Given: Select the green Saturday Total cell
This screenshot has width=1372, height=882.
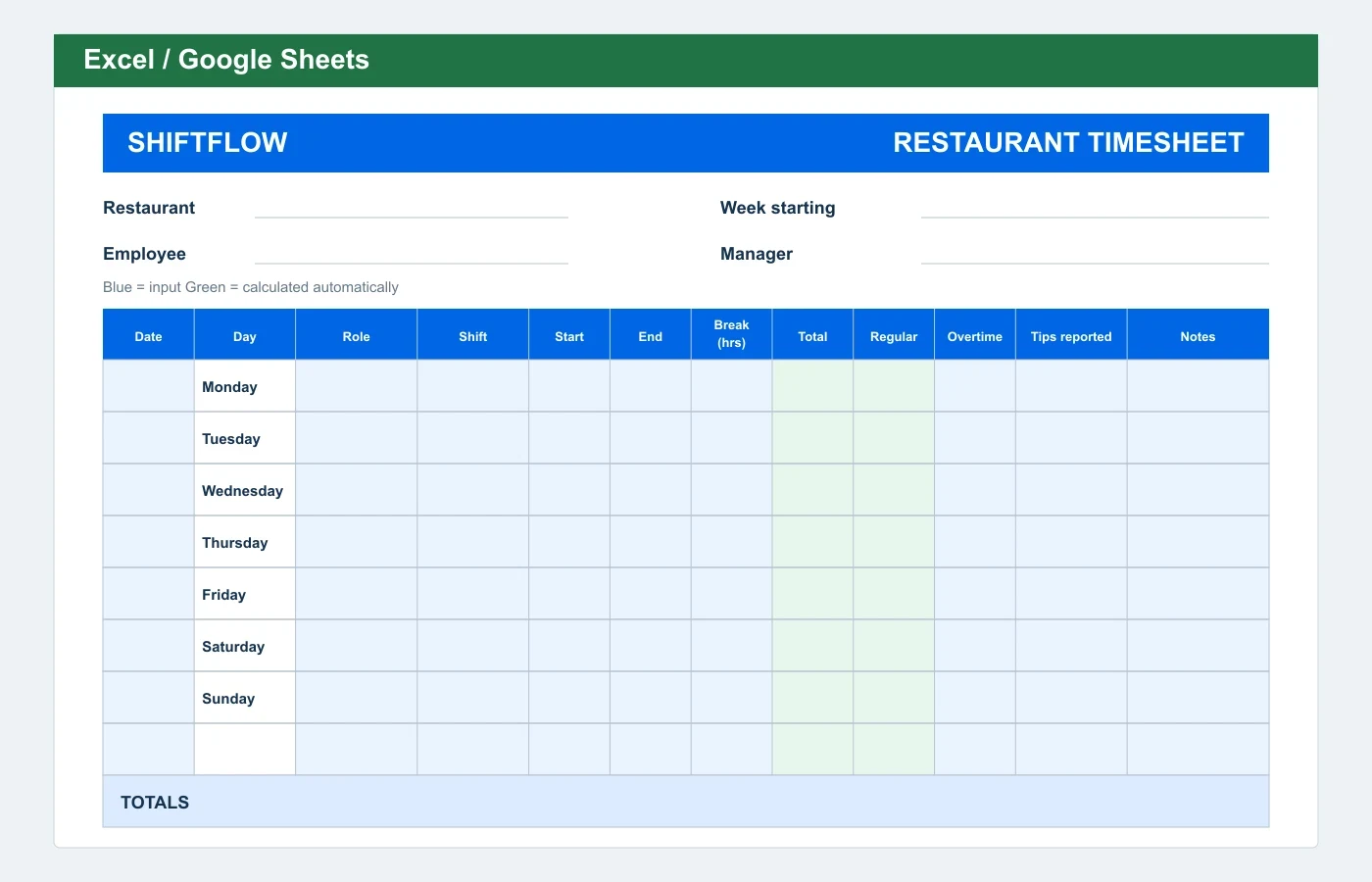Looking at the screenshot, I should 813,646.
